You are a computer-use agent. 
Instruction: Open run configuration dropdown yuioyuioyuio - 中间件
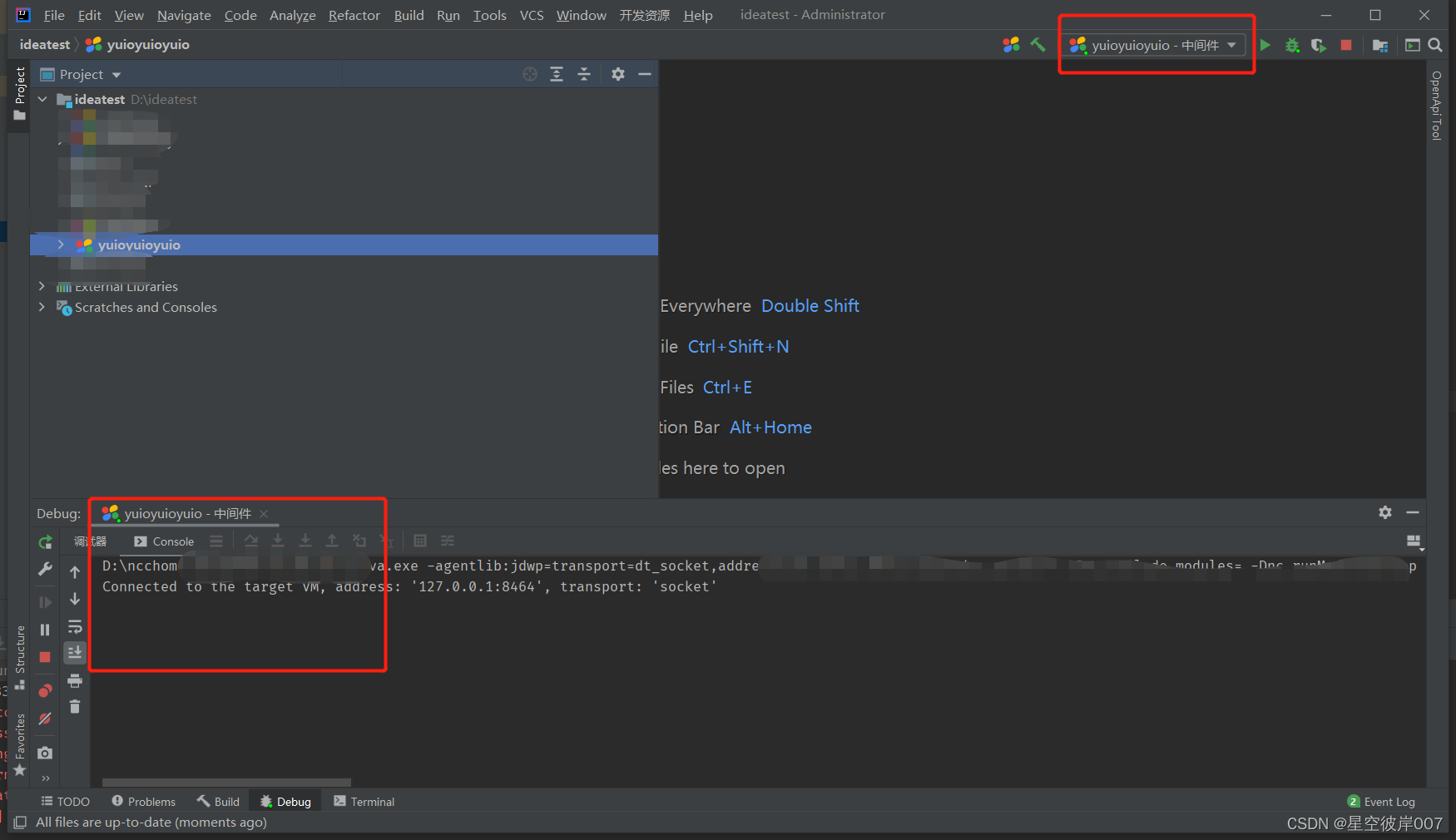1156,45
